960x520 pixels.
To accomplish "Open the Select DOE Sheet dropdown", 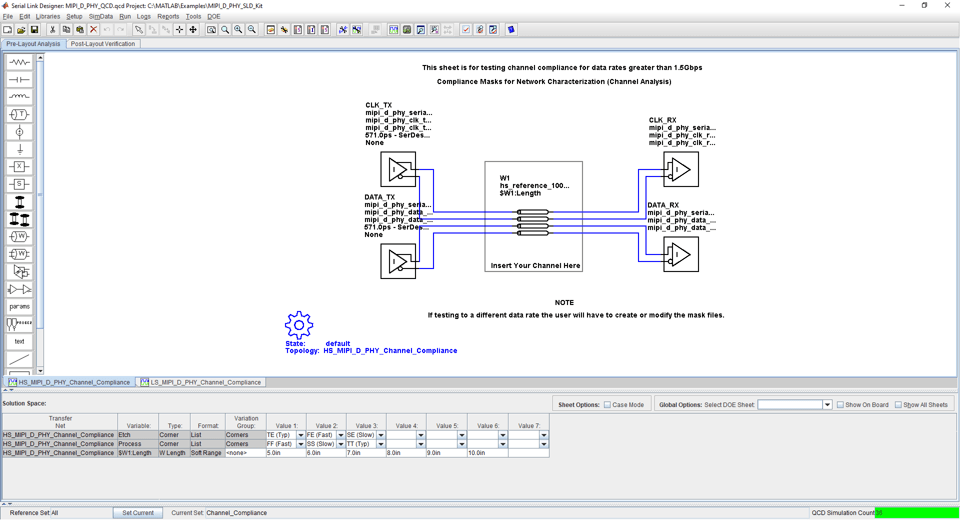I will 827,405.
